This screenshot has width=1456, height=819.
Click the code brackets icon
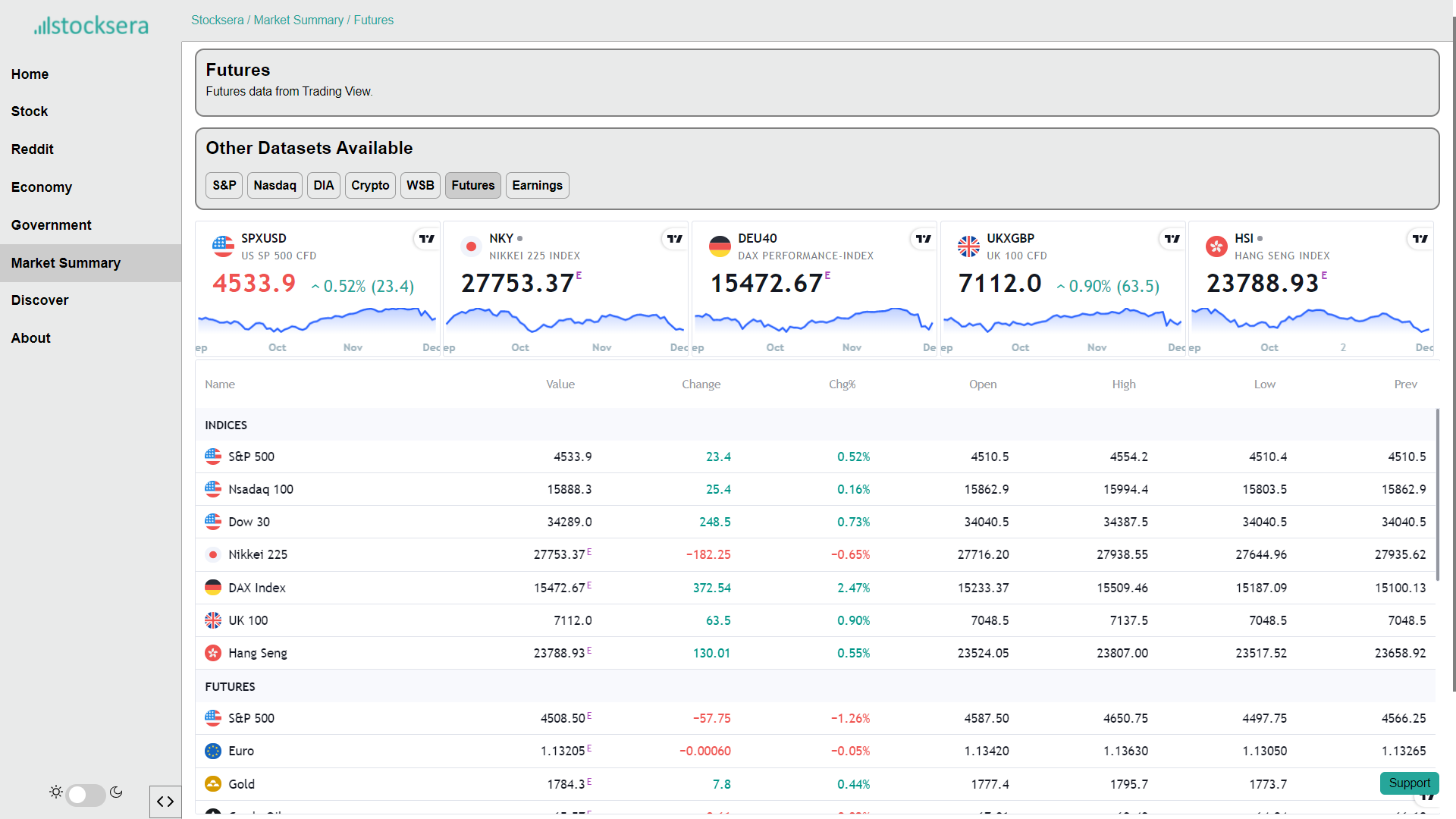[165, 802]
